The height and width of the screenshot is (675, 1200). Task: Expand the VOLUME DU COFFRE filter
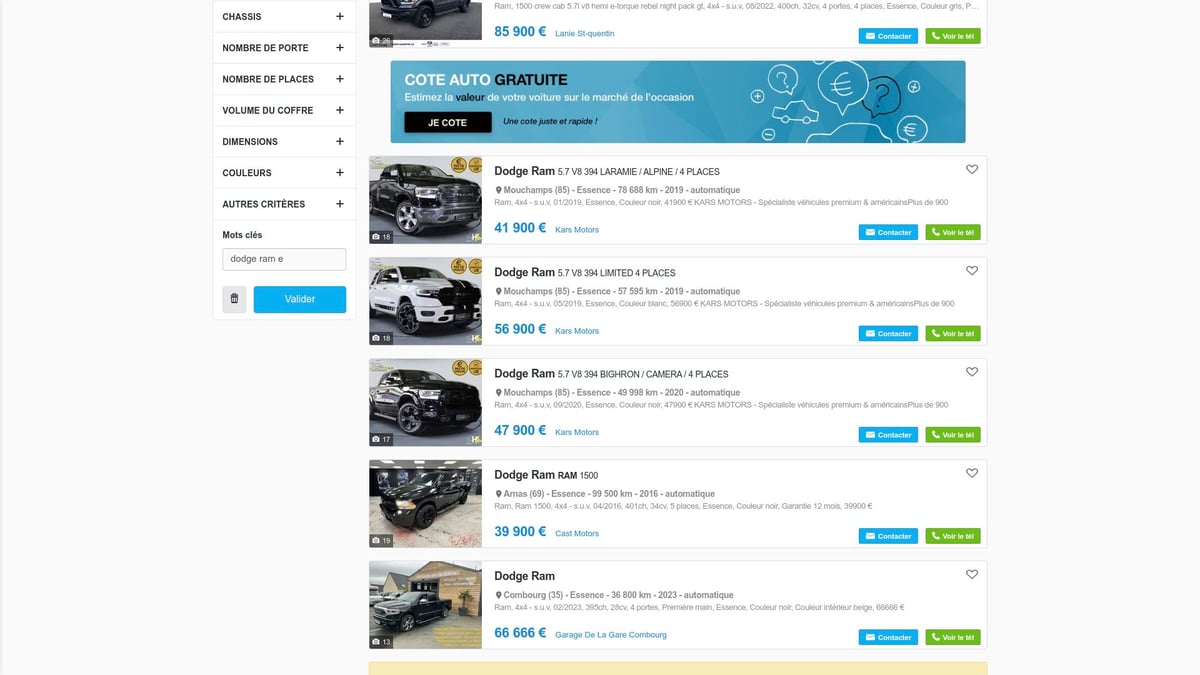pos(284,110)
